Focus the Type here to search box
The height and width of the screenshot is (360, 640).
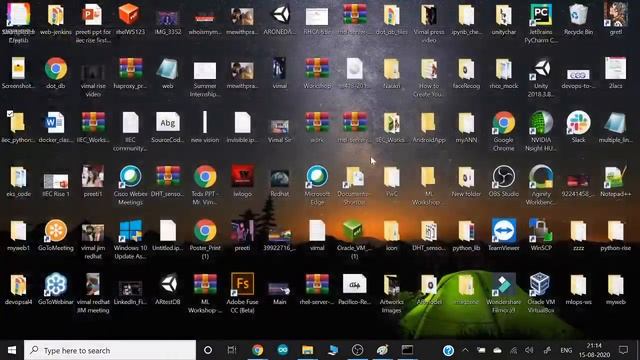tap(110, 350)
